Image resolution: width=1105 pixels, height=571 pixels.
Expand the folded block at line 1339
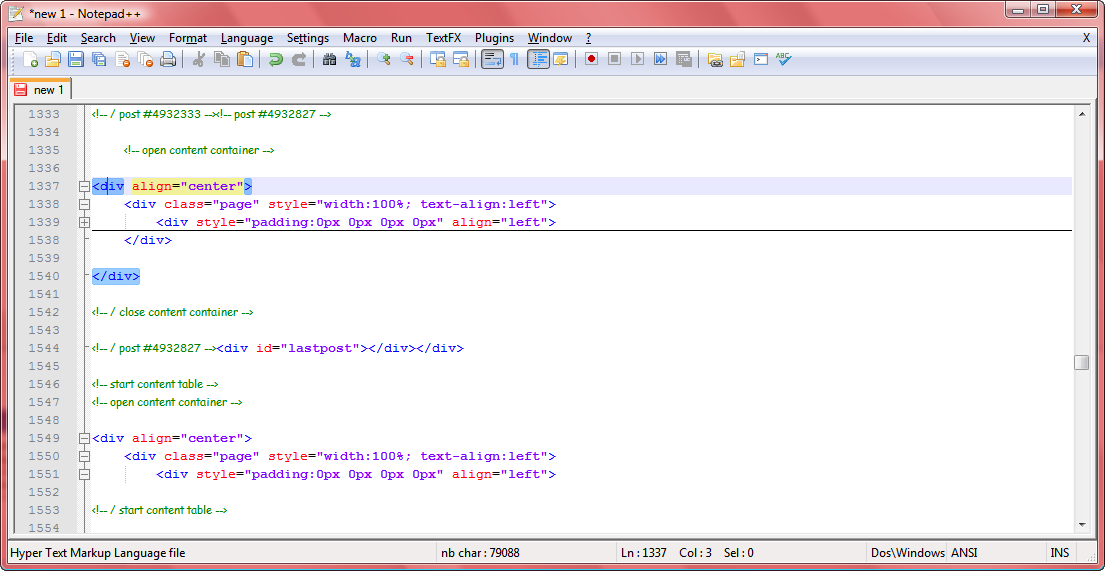click(85, 223)
